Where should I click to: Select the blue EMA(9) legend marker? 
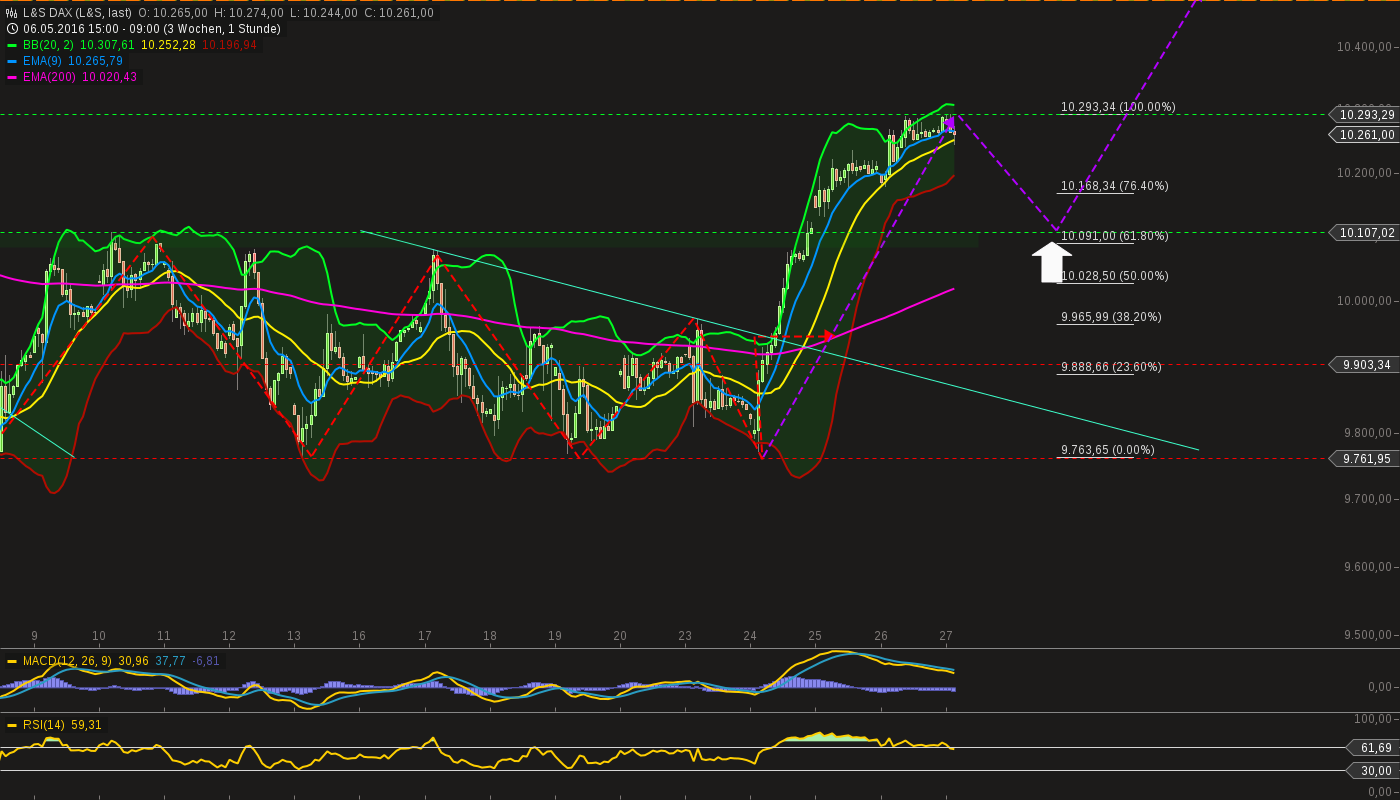pos(12,61)
